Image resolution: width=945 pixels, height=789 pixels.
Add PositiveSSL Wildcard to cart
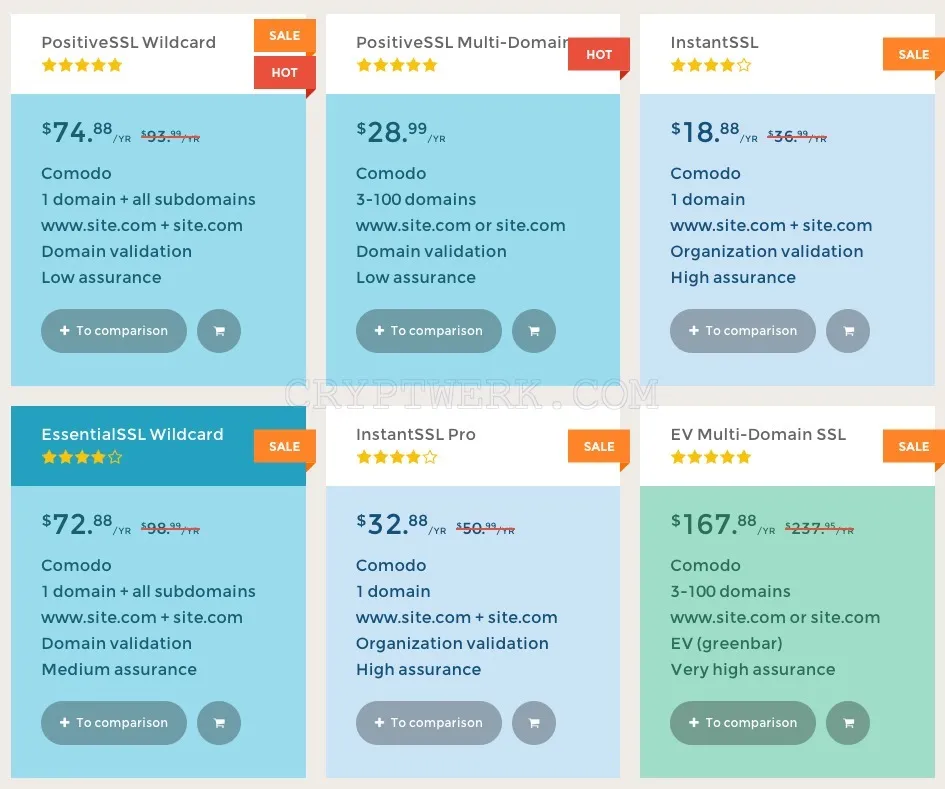219,331
